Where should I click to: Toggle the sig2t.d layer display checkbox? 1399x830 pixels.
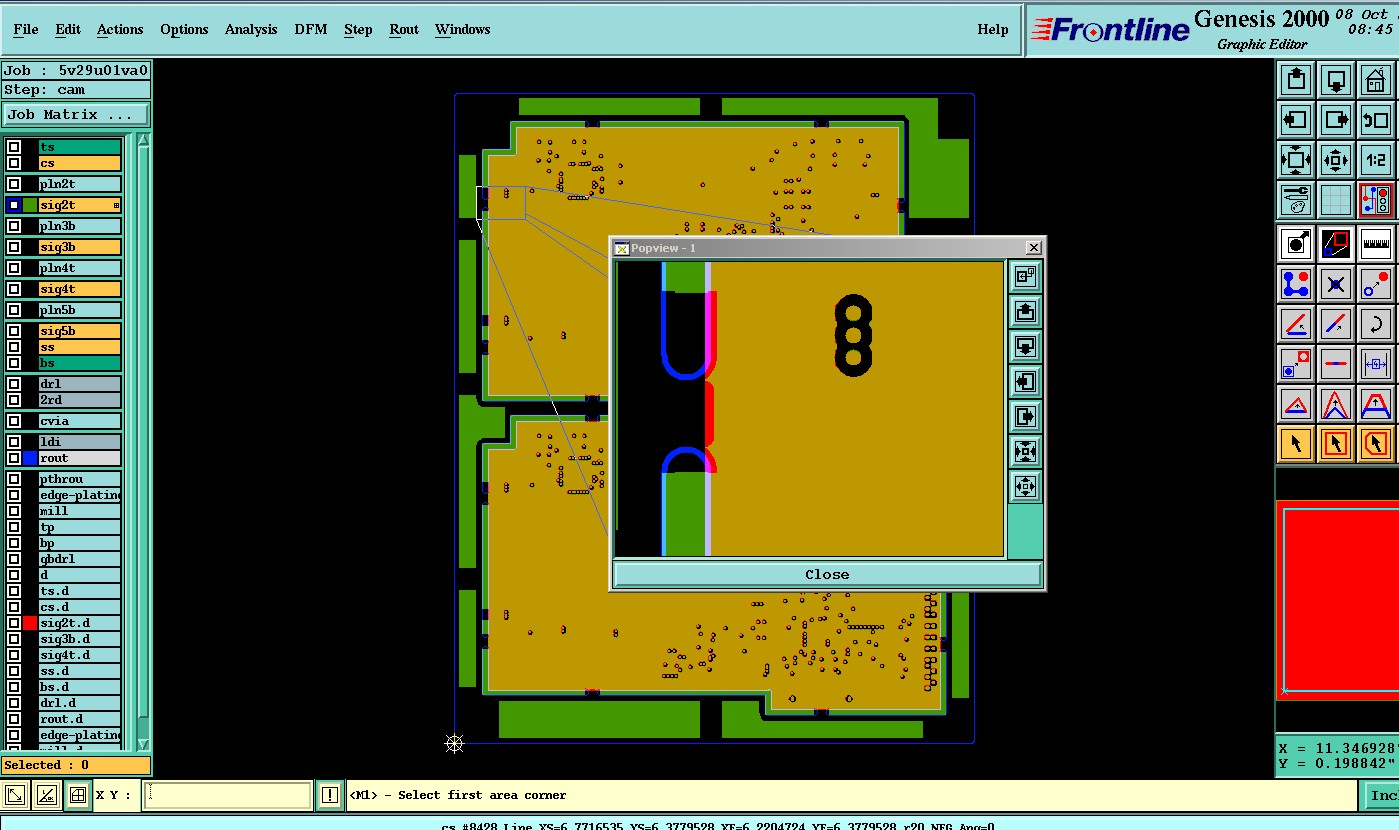(14, 623)
